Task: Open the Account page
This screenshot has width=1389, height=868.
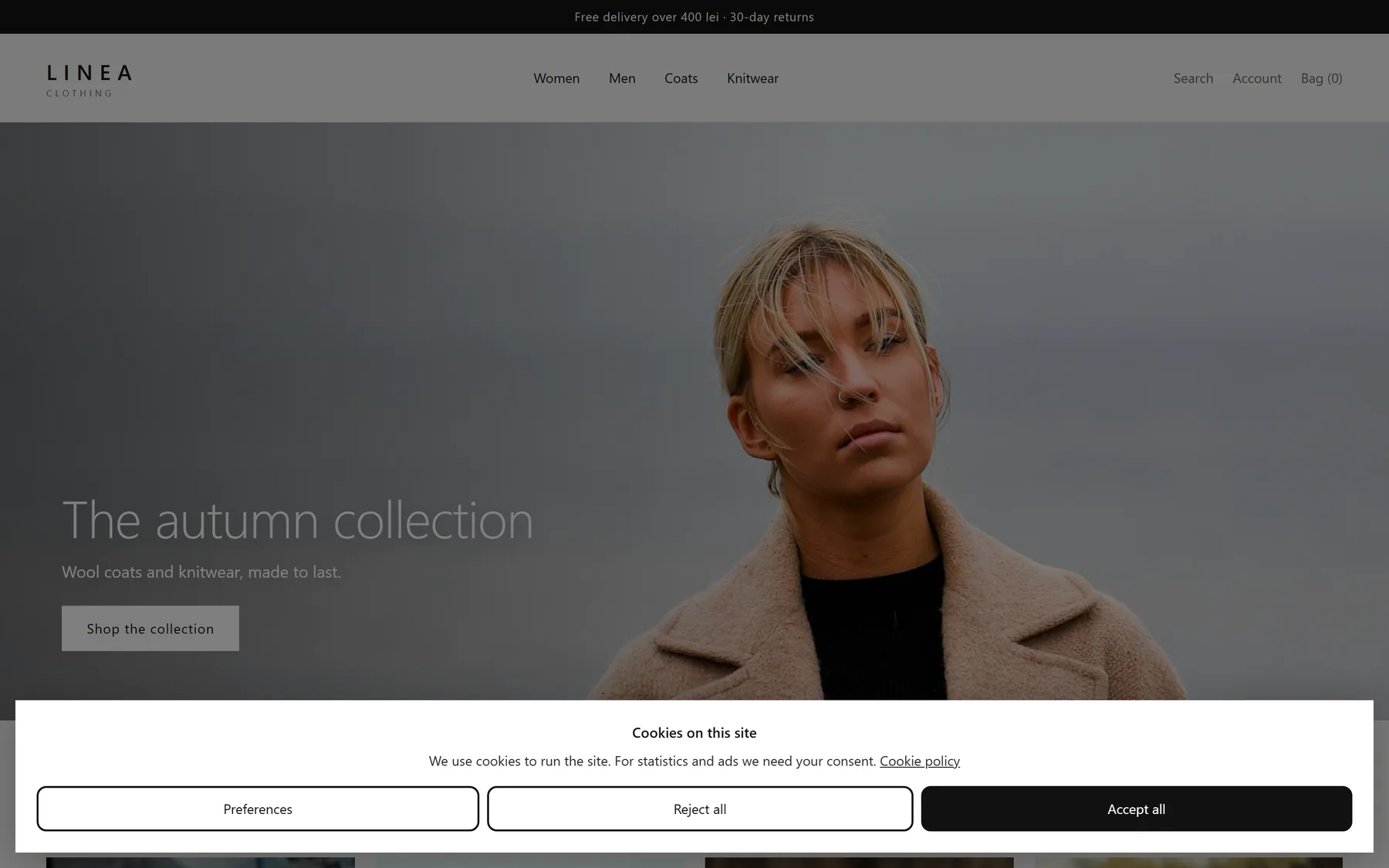Action: [x=1256, y=78]
